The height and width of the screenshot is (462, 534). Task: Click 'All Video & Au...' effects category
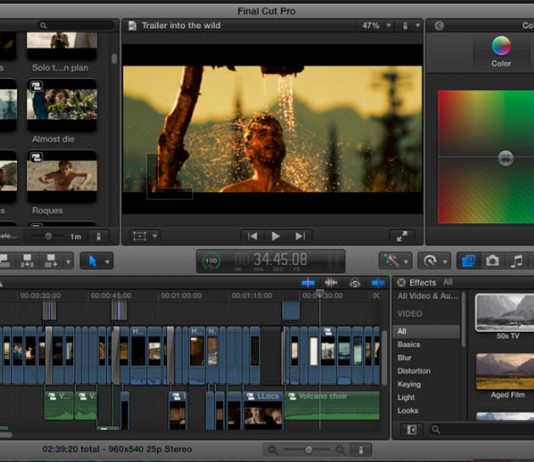pyautogui.click(x=428, y=296)
